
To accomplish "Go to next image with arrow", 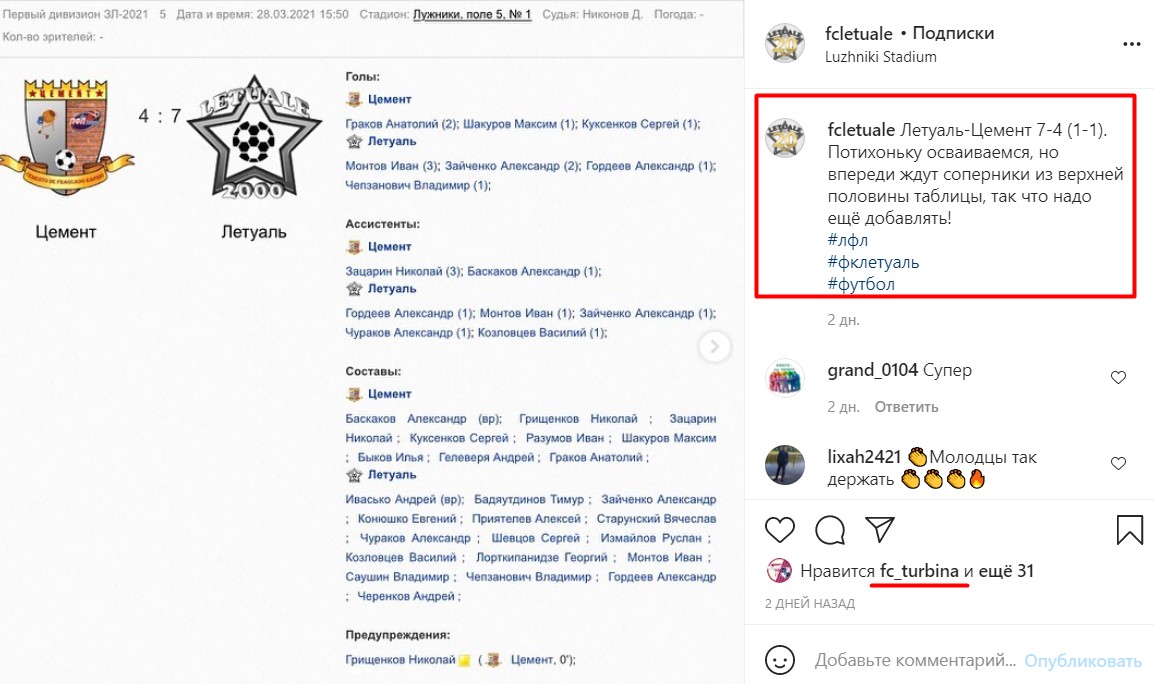I will tap(714, 346).
